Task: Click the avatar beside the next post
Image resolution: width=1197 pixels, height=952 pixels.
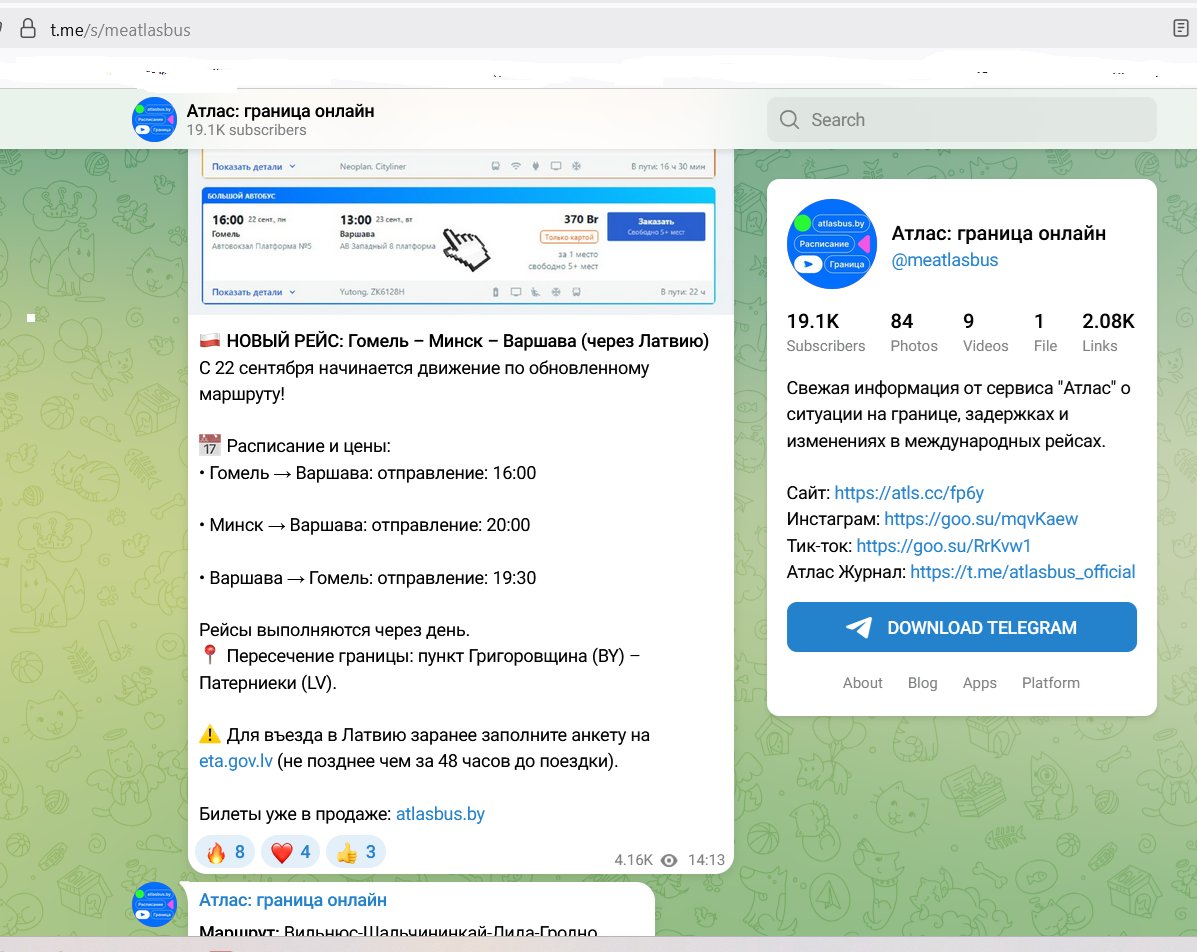Action: coord(154,904)
